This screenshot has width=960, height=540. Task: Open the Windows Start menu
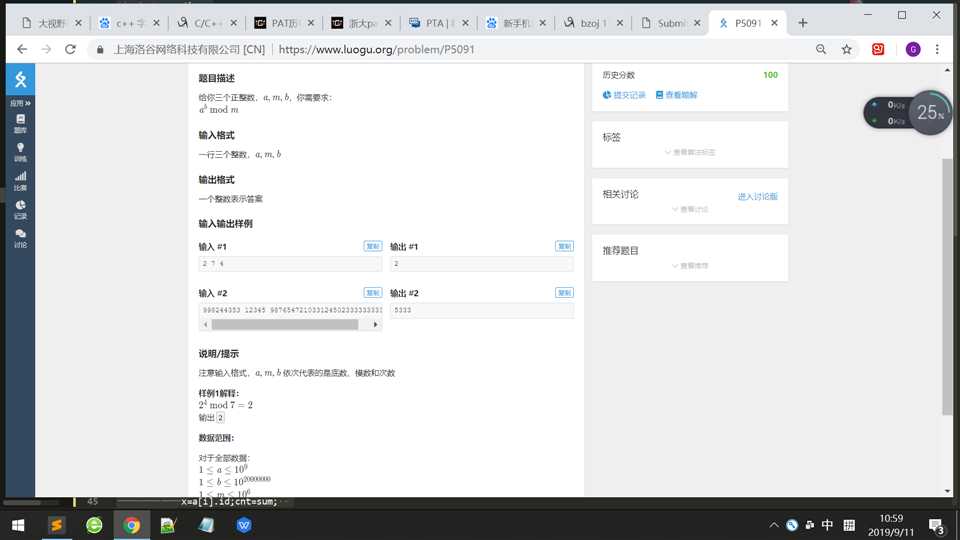(18, 525)
